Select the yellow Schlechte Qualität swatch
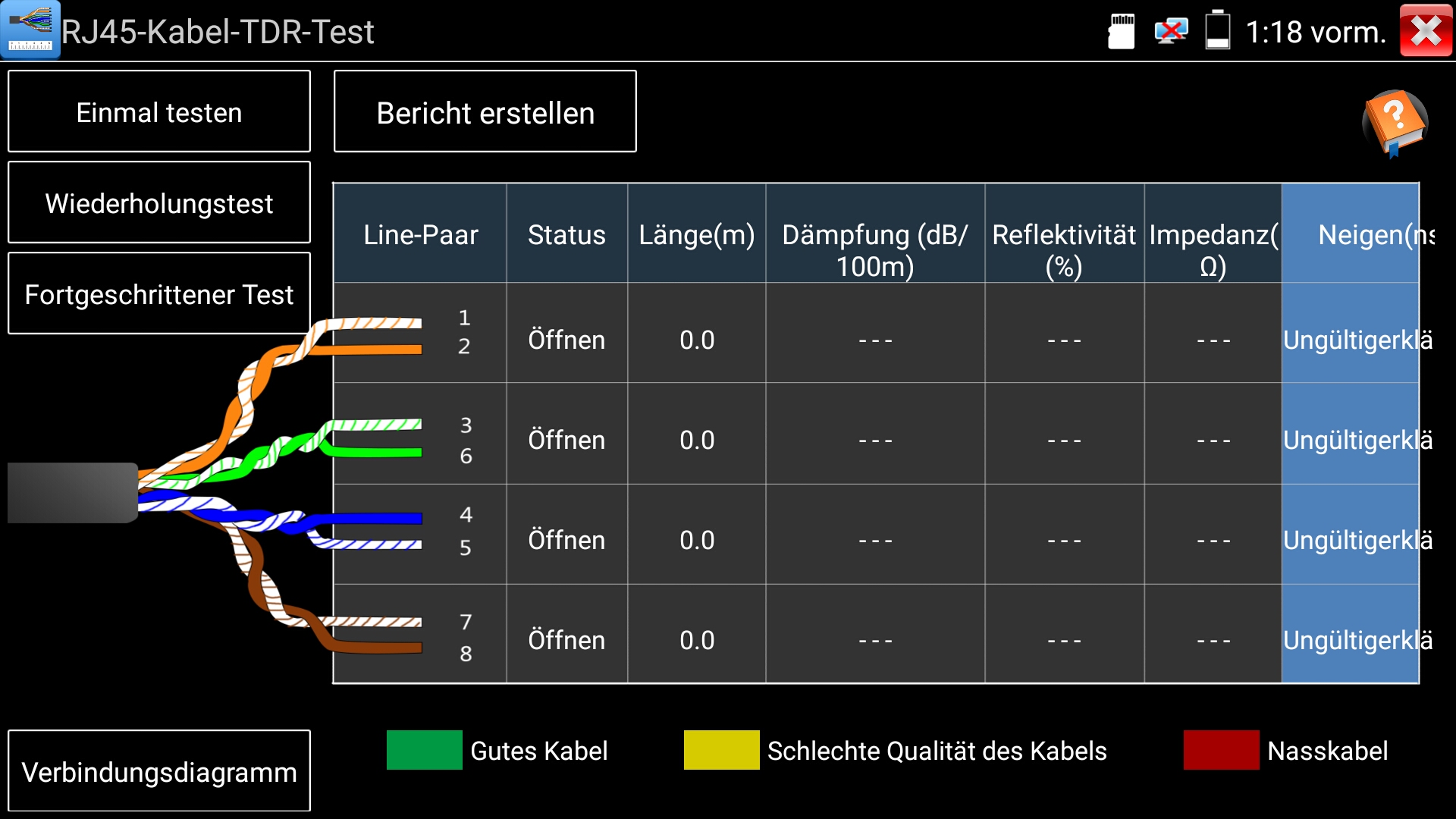This screenshot has height=819, width=1456. (x=721, y=751)
